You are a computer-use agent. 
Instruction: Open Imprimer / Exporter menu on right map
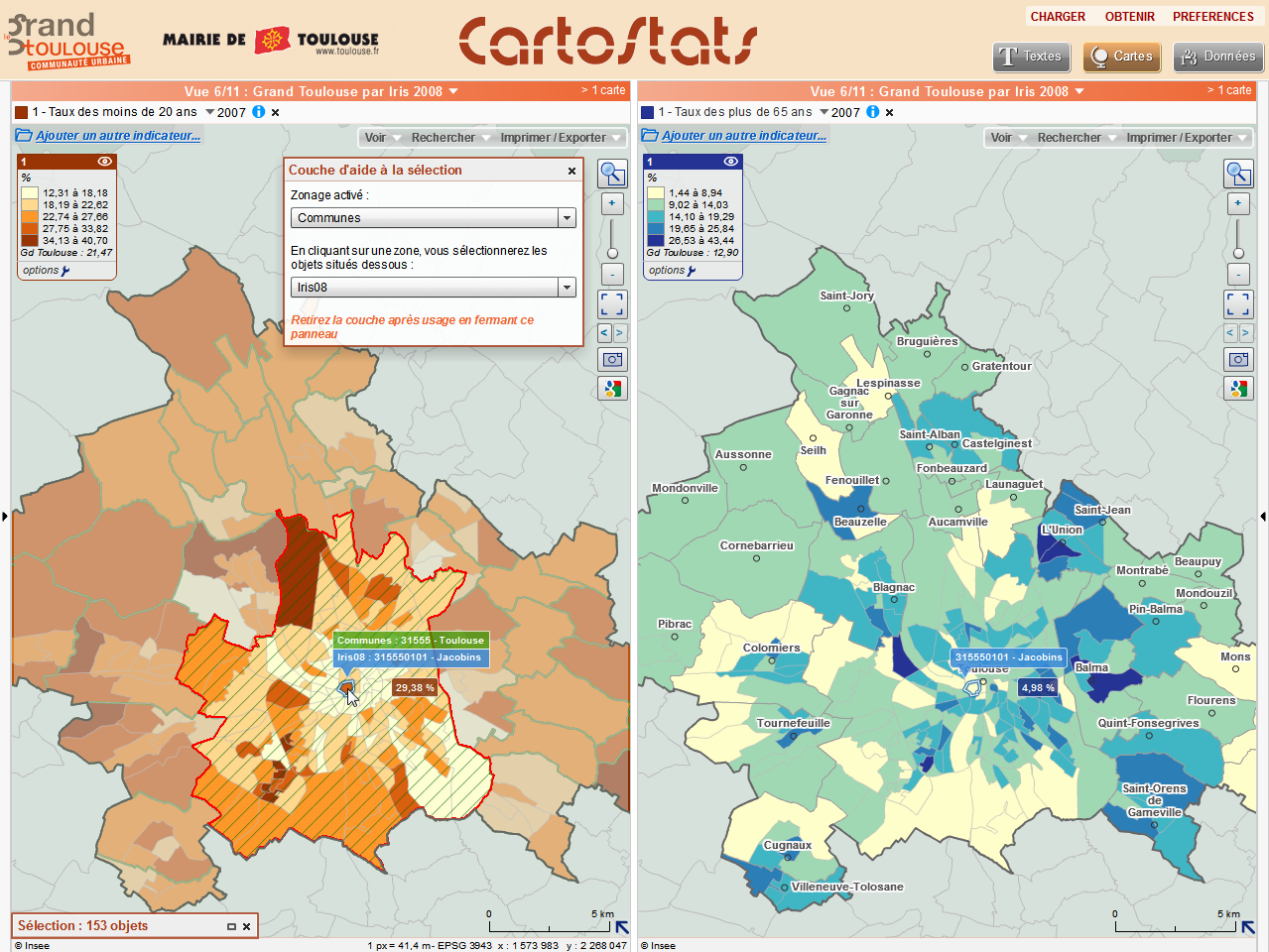click(1187, 138)
